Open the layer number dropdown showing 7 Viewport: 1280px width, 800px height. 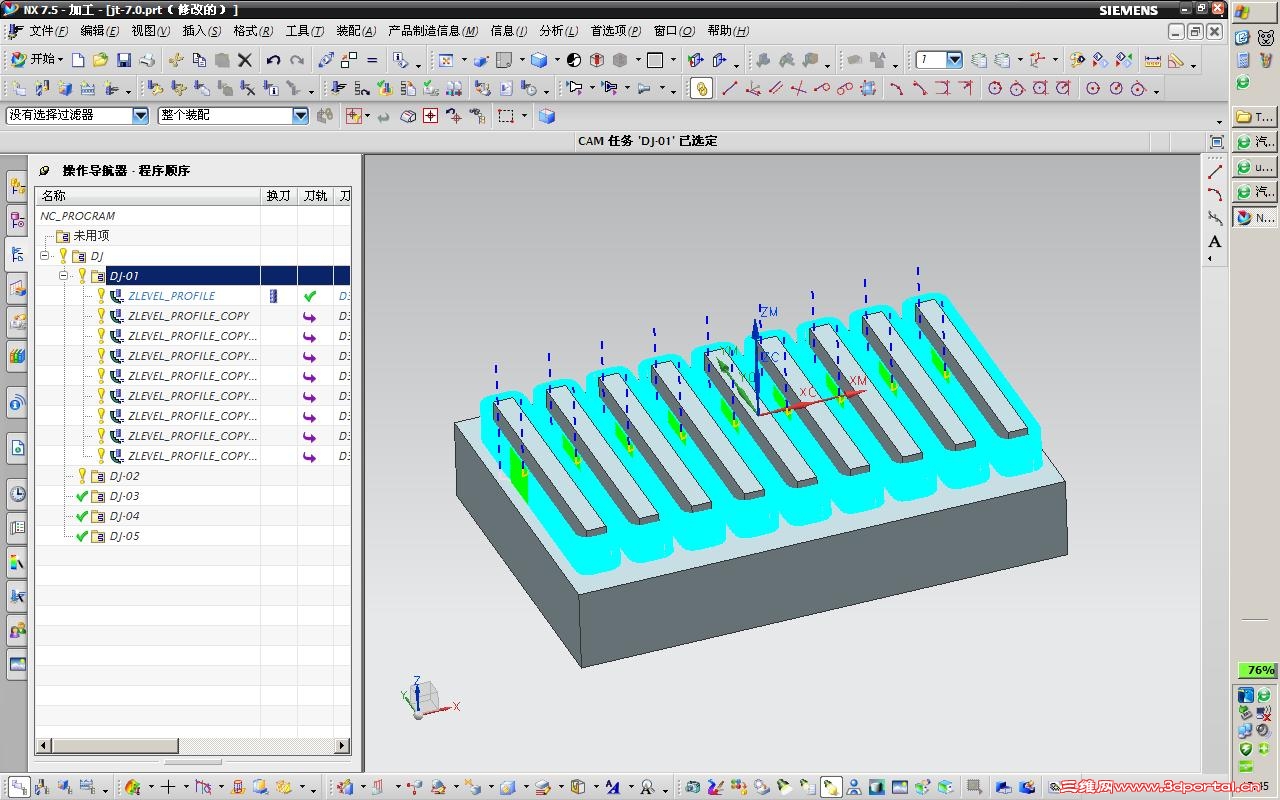point(954,60)
